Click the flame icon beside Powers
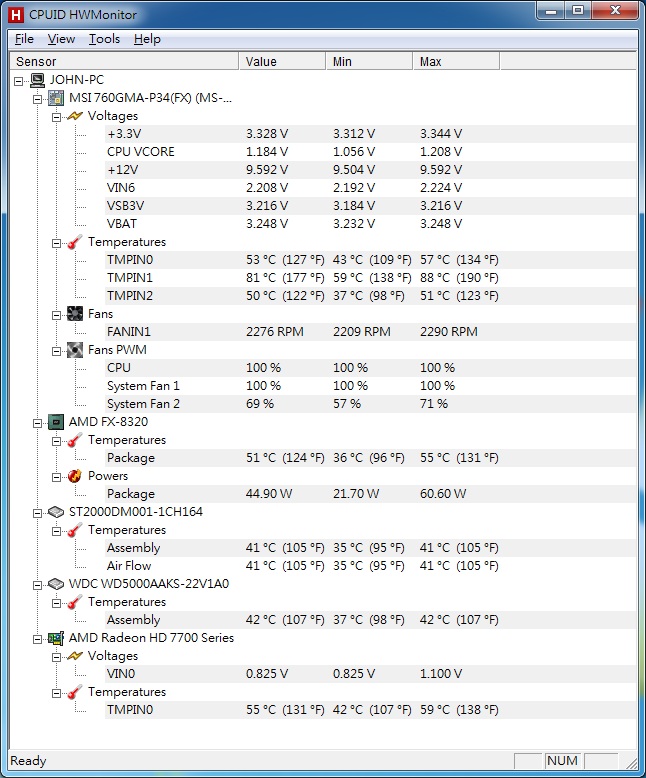The width and height of the screenshot is (646, 778). click(75, 476)
